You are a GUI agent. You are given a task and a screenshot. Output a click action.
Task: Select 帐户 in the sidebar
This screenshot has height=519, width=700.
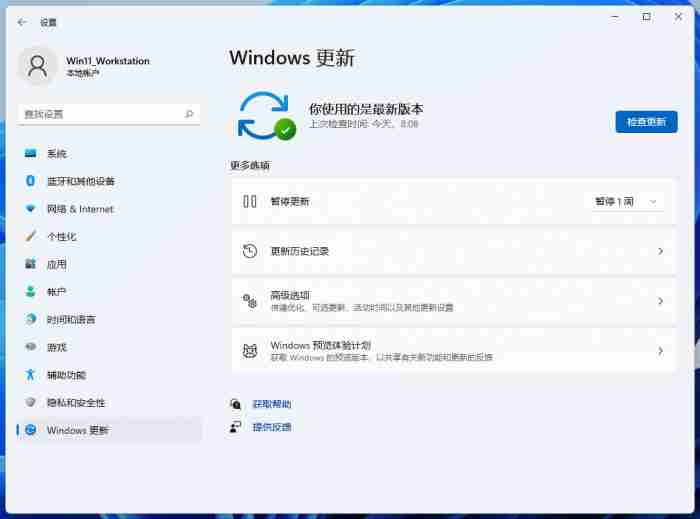pyautogui.click(x=109, y=292)
